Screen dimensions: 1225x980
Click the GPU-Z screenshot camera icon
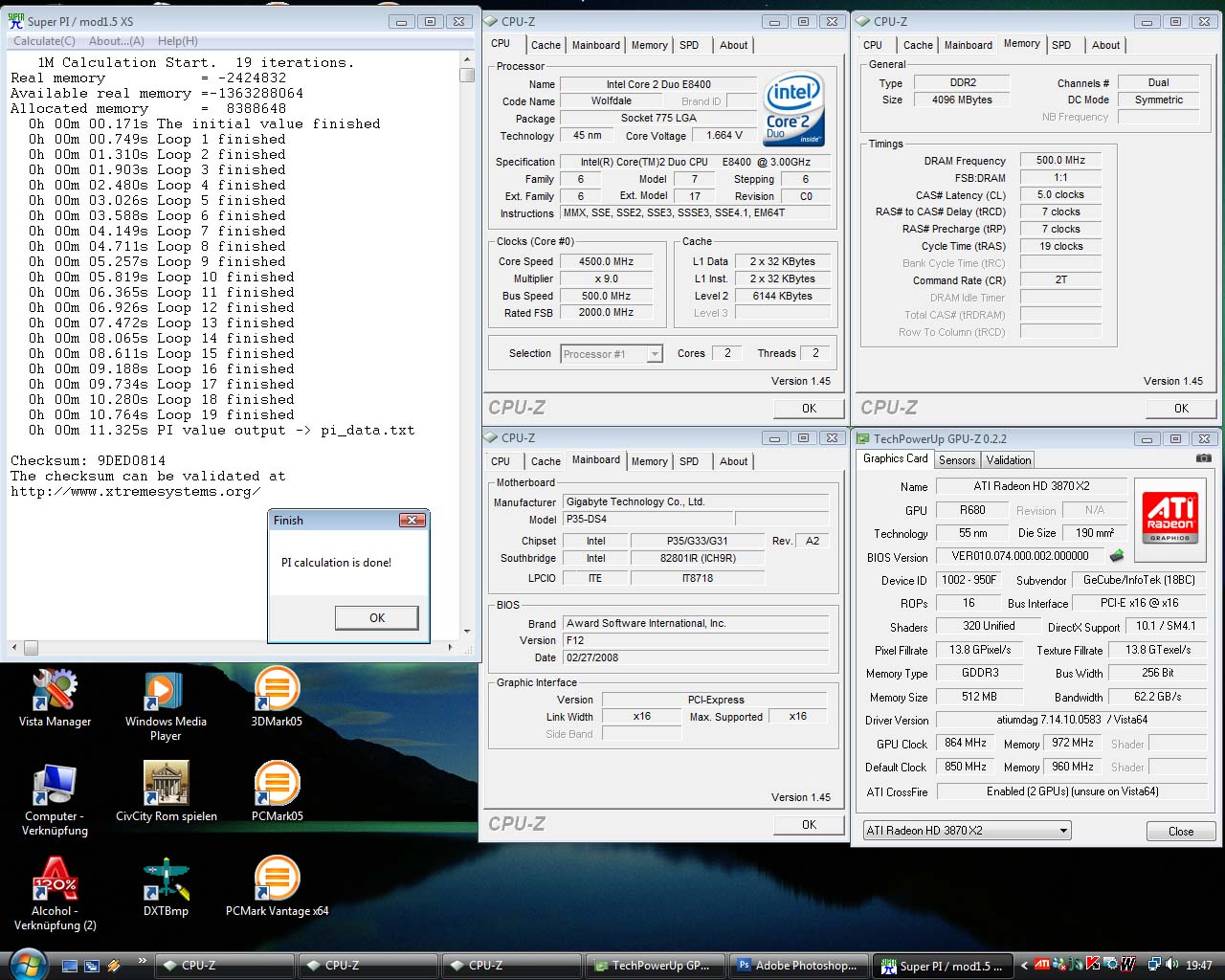tap(1203, 459)
